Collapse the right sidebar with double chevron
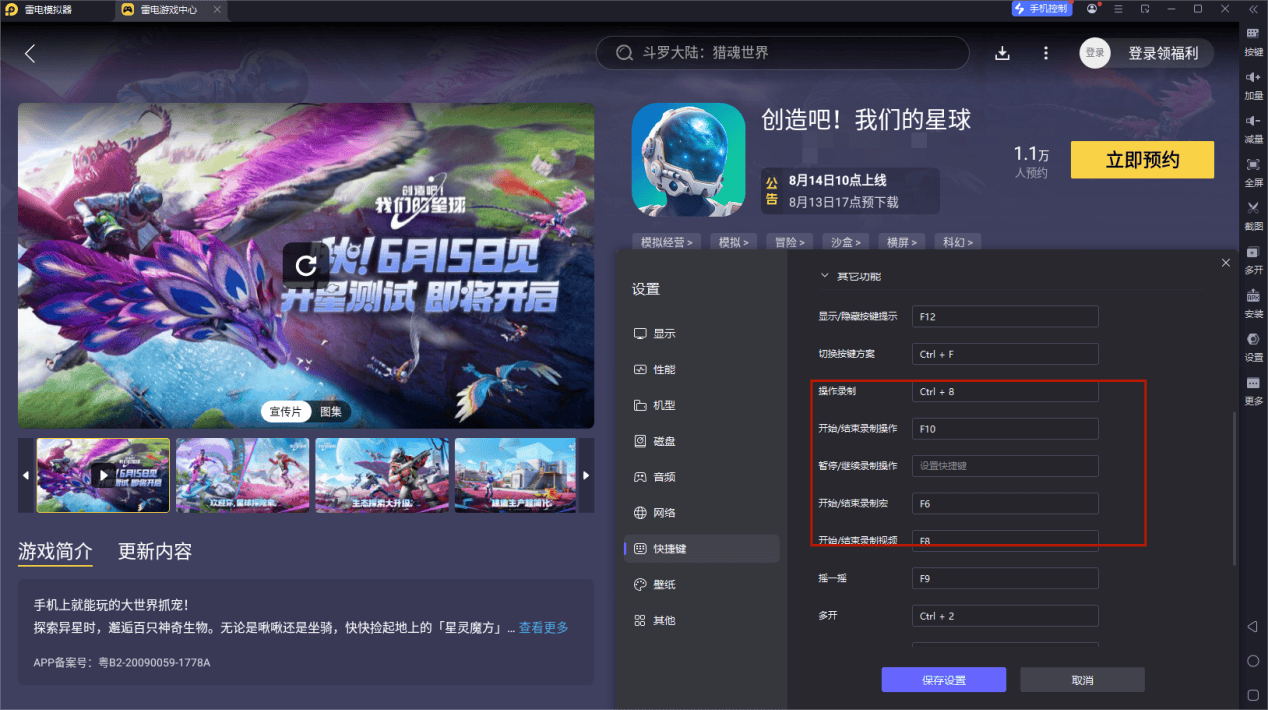This screenshot has width=1268, height=710. pos(1253,9)
